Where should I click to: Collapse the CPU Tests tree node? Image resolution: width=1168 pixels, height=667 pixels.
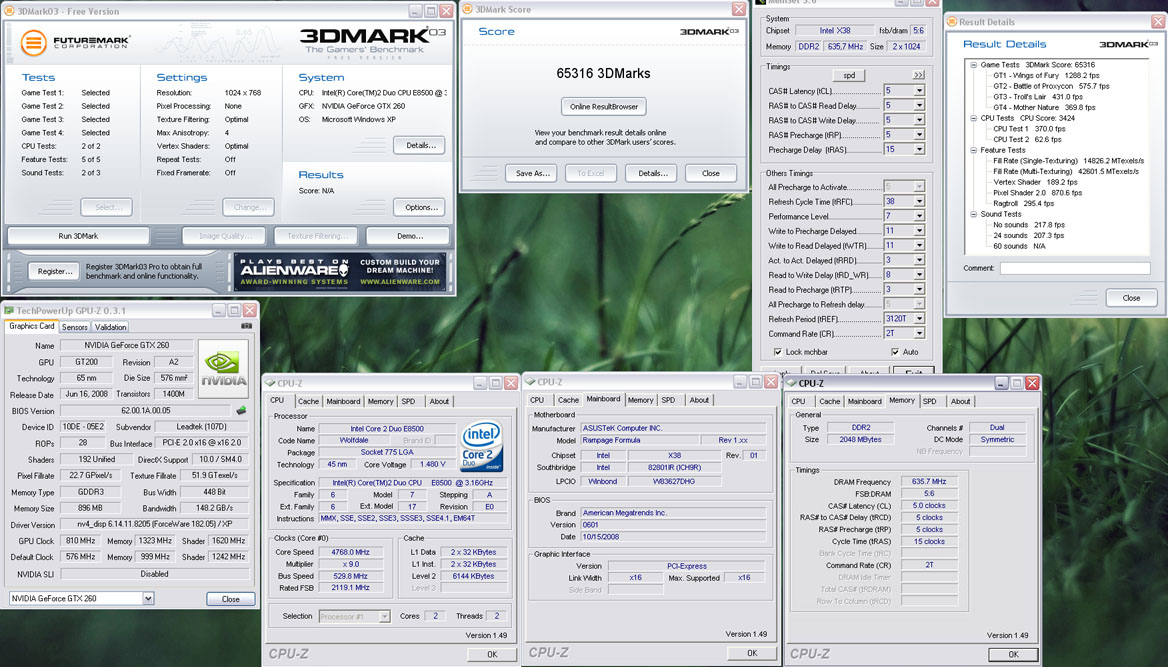pos(973,118)
